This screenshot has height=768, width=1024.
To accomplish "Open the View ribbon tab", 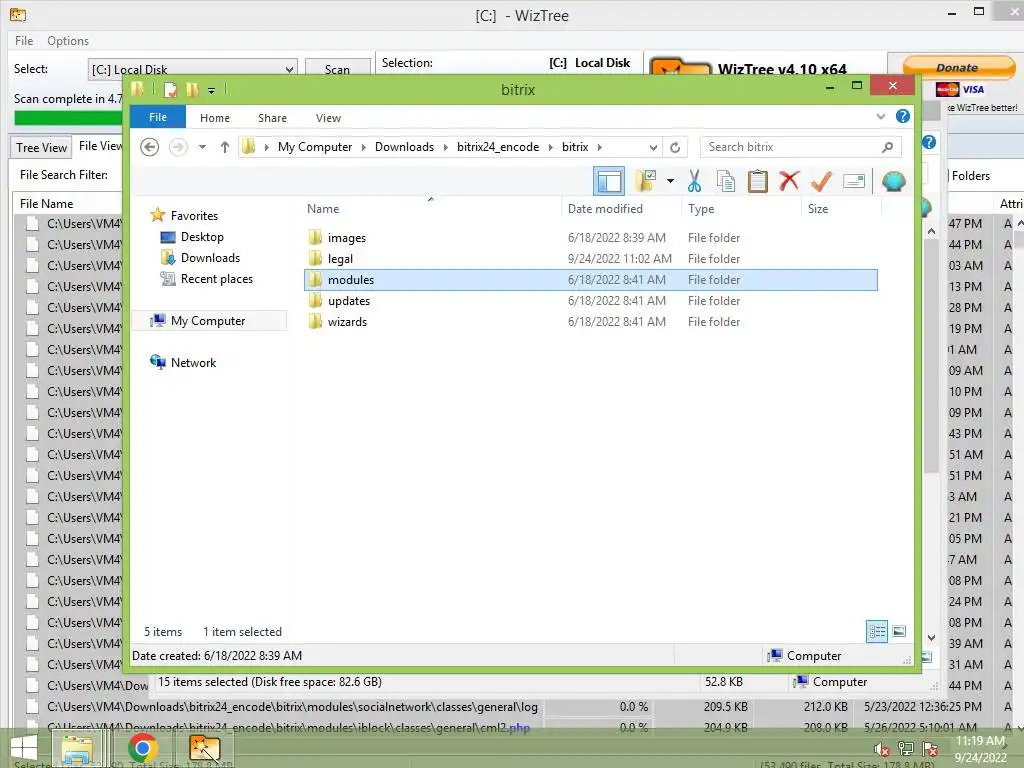I will click(328, 118).
